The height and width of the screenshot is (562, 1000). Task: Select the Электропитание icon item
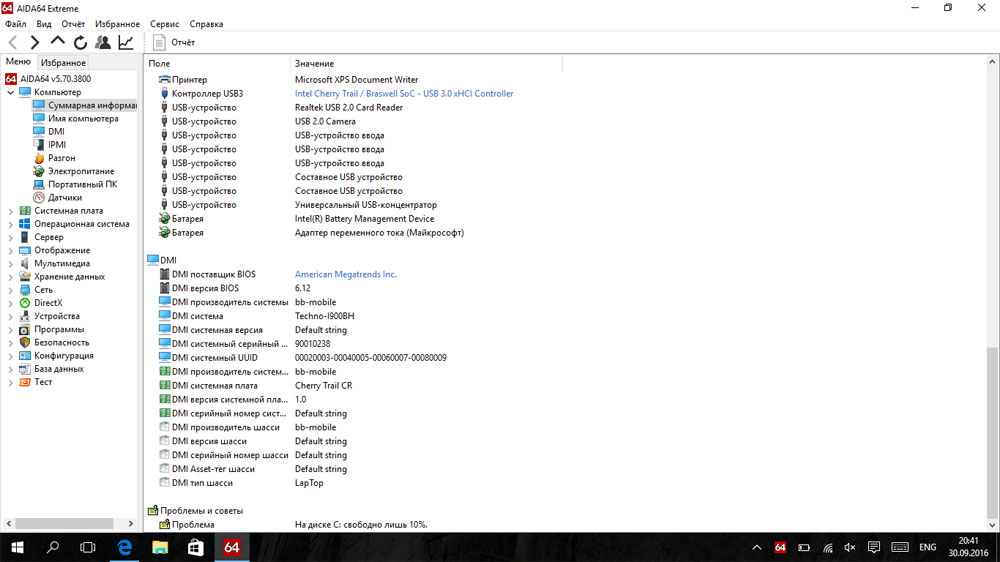click(39, 171)
